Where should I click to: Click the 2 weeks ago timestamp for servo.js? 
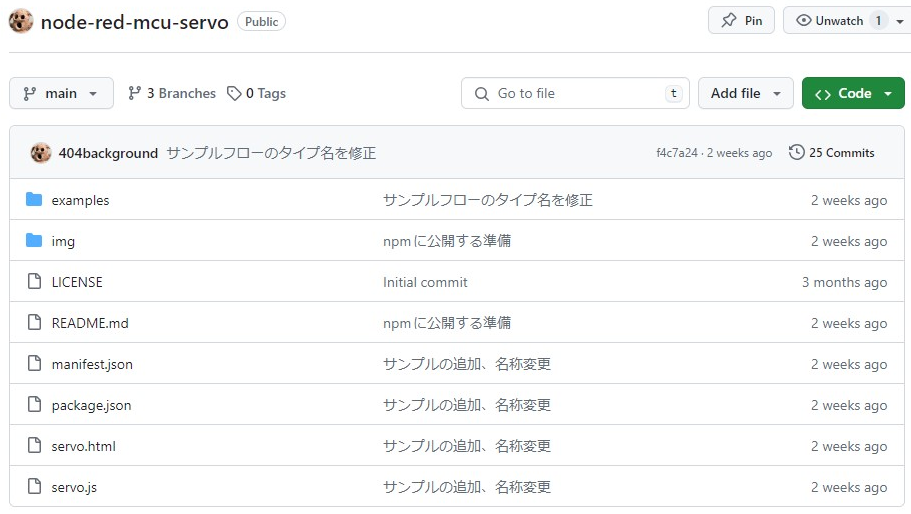(849, 487)
